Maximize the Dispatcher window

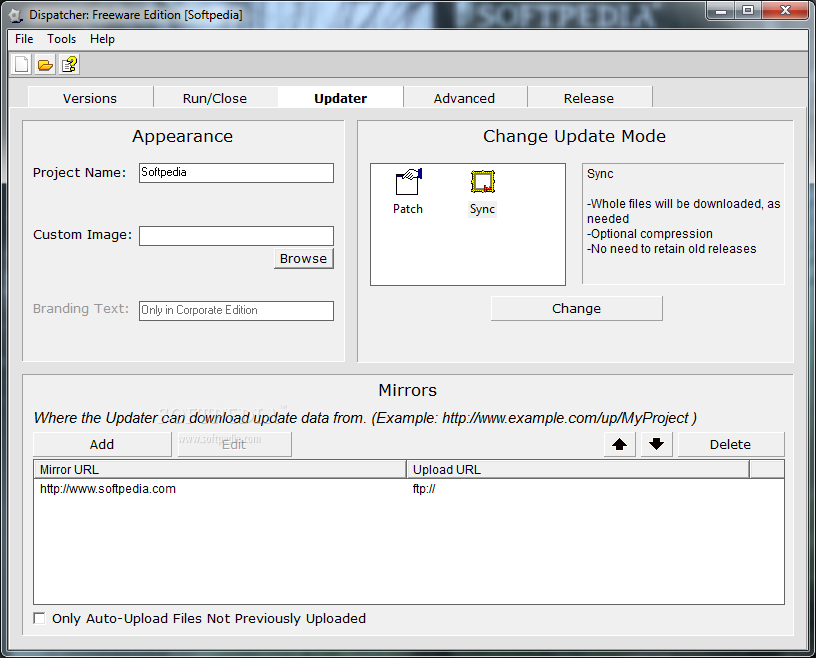748,10
